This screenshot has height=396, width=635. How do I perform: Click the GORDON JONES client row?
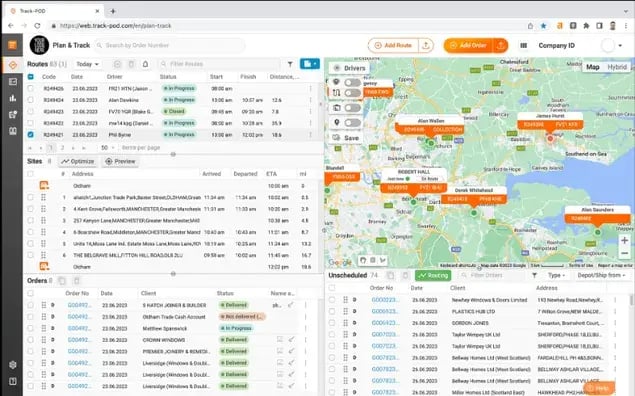pyautogui.click(x=479, y=323)
